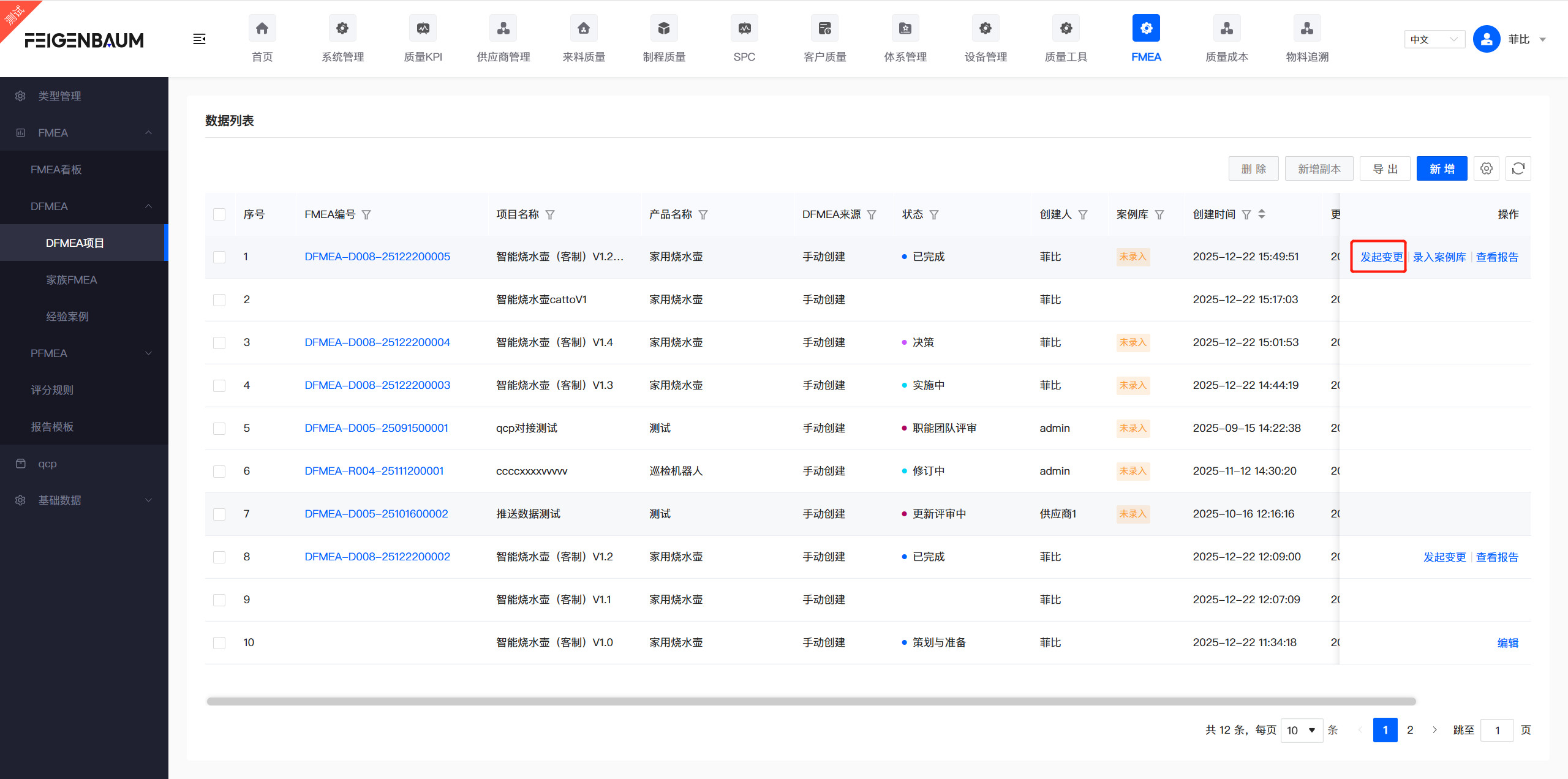Open the table column settings gear icon
Image resolution: width=1568 pixels, height=779 pixels.
[1486, 168]
